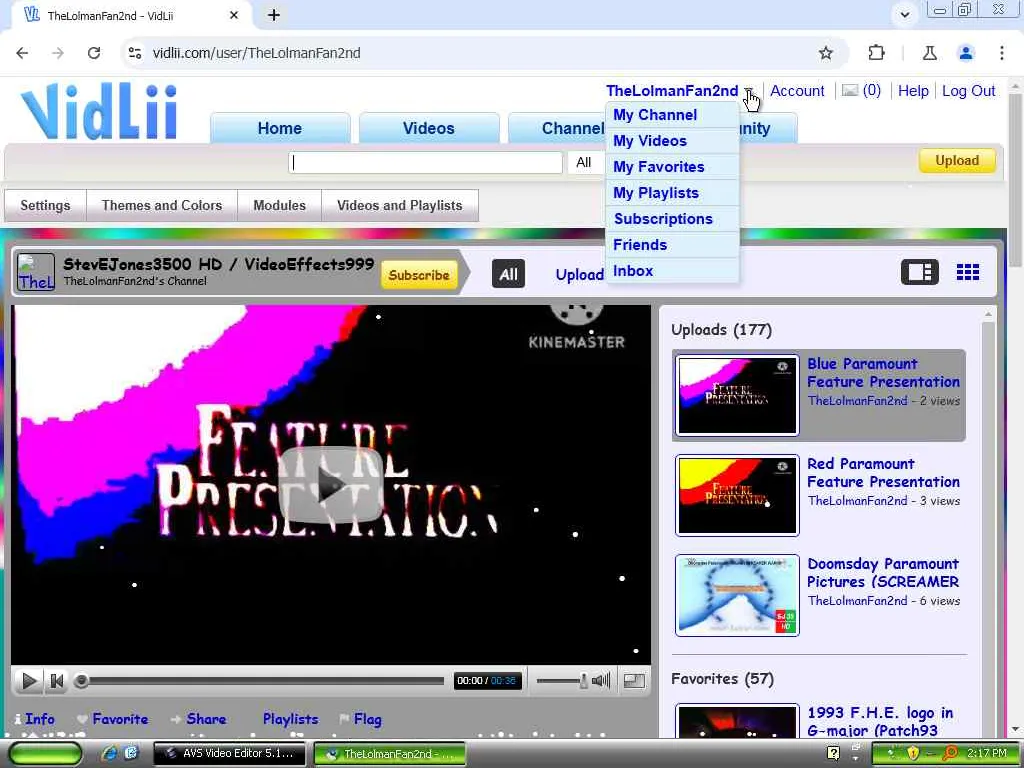Open Playlists option under the video

tap(290, 719)
